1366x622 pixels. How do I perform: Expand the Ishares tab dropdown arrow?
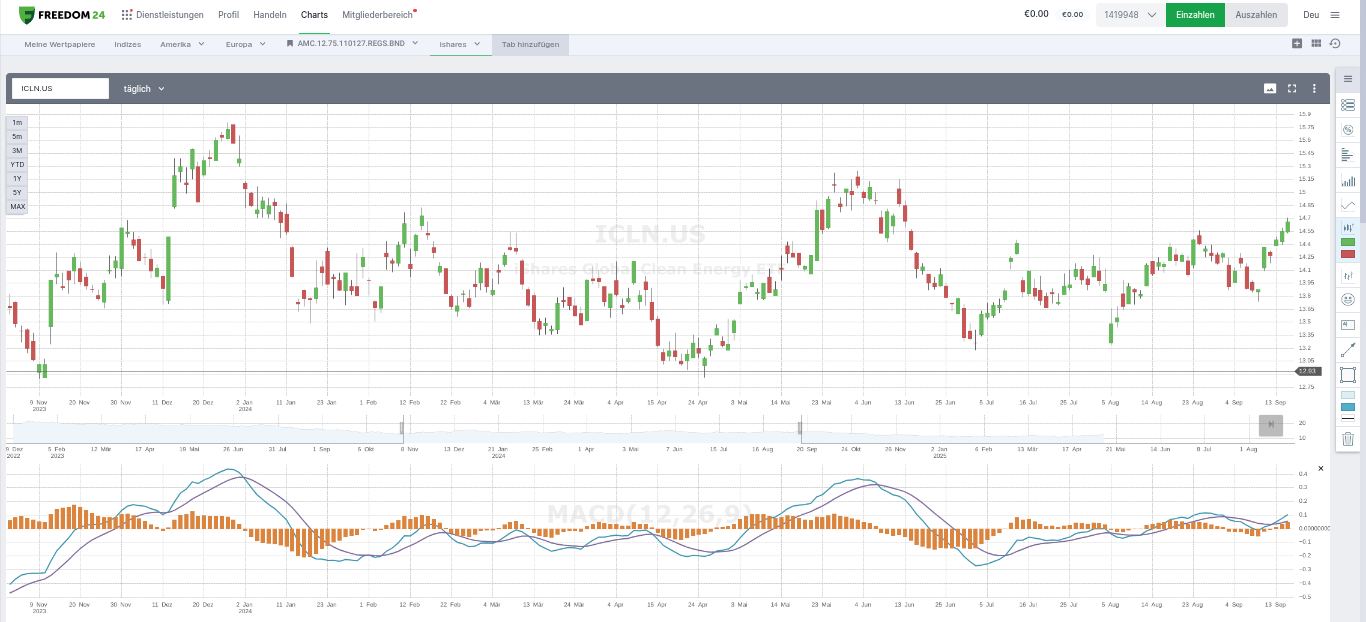477,44
